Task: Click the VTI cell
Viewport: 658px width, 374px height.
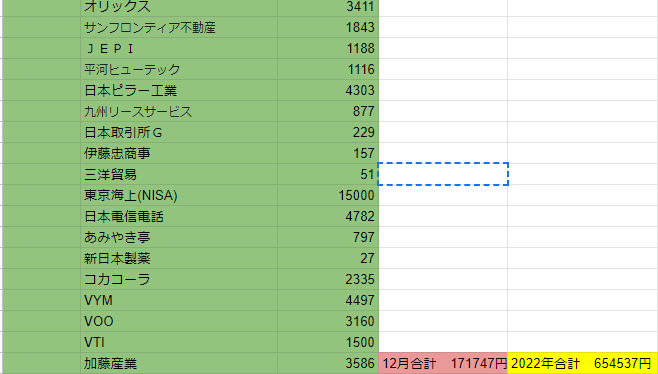Action: coord(179,342)
